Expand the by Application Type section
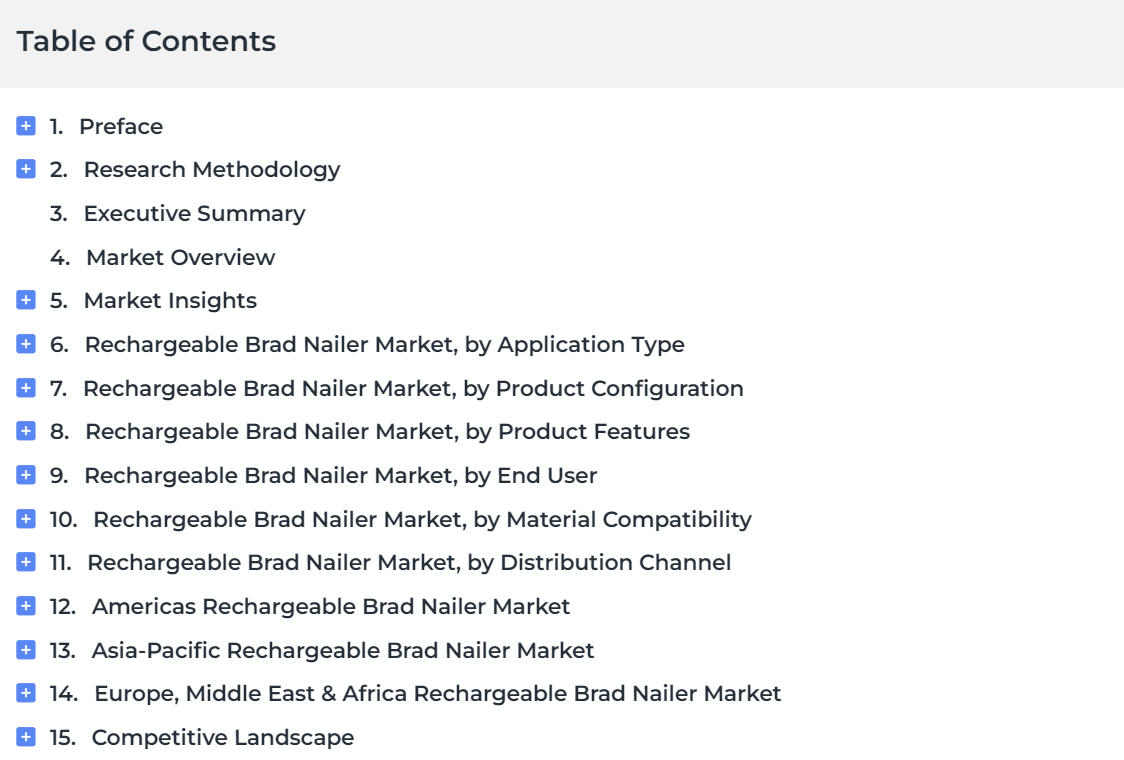Screen dimensions: 1124x760 [26, 344]
